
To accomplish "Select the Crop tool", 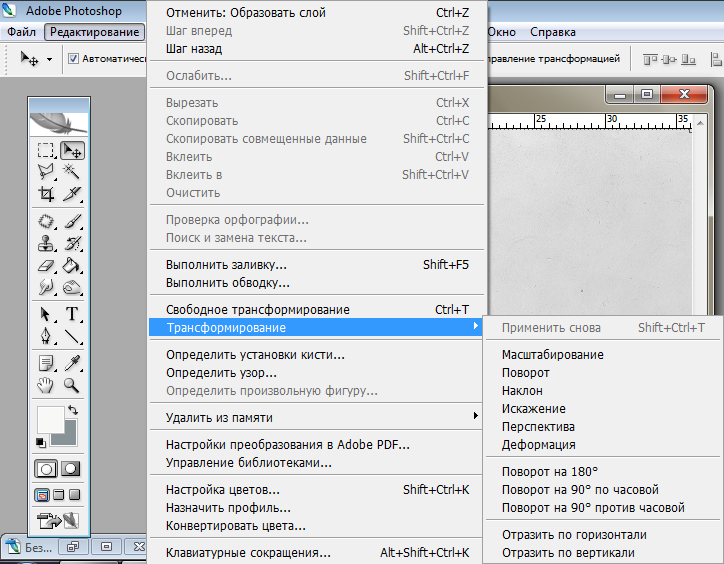I will click(46, 194).
